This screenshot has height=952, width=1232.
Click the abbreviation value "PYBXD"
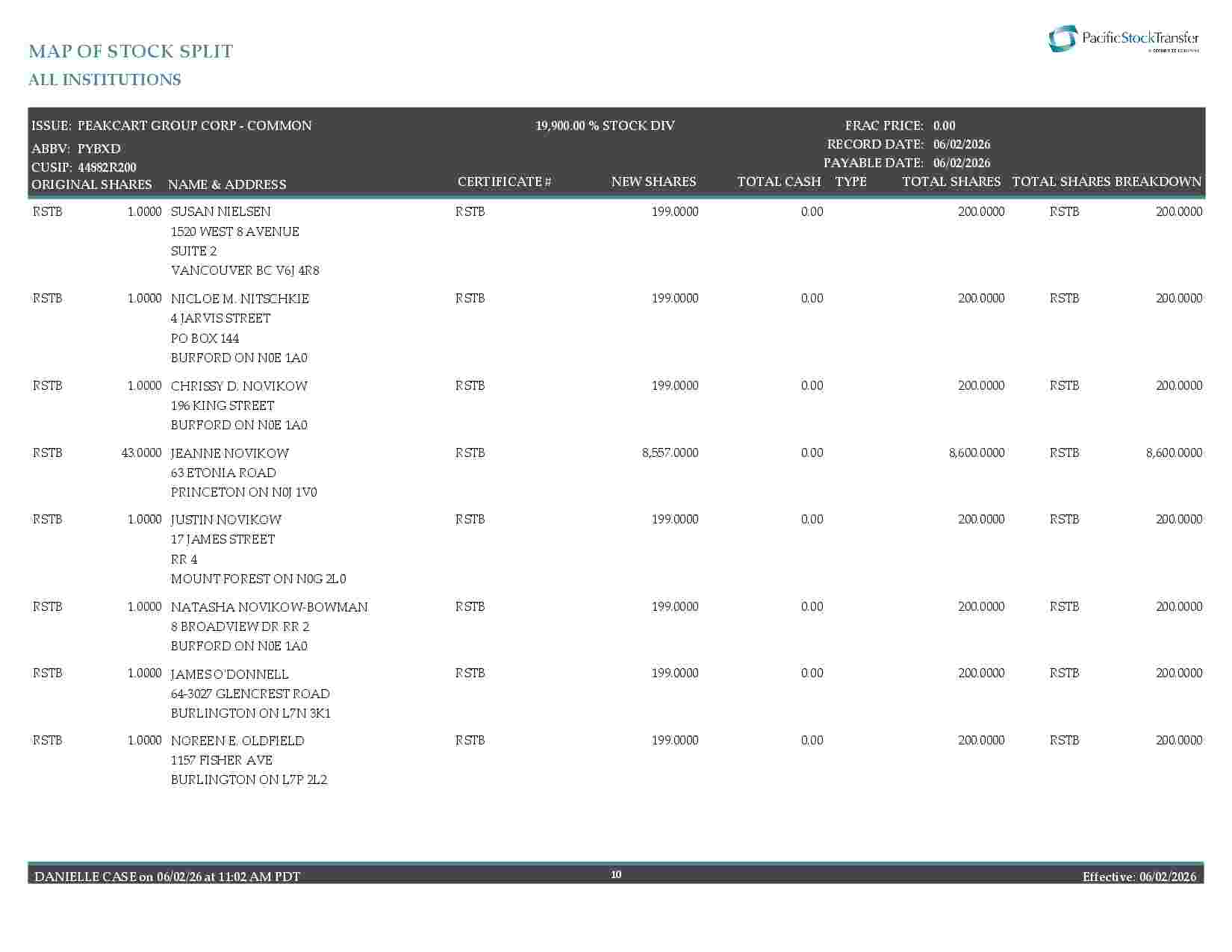[x=99, y=149]
